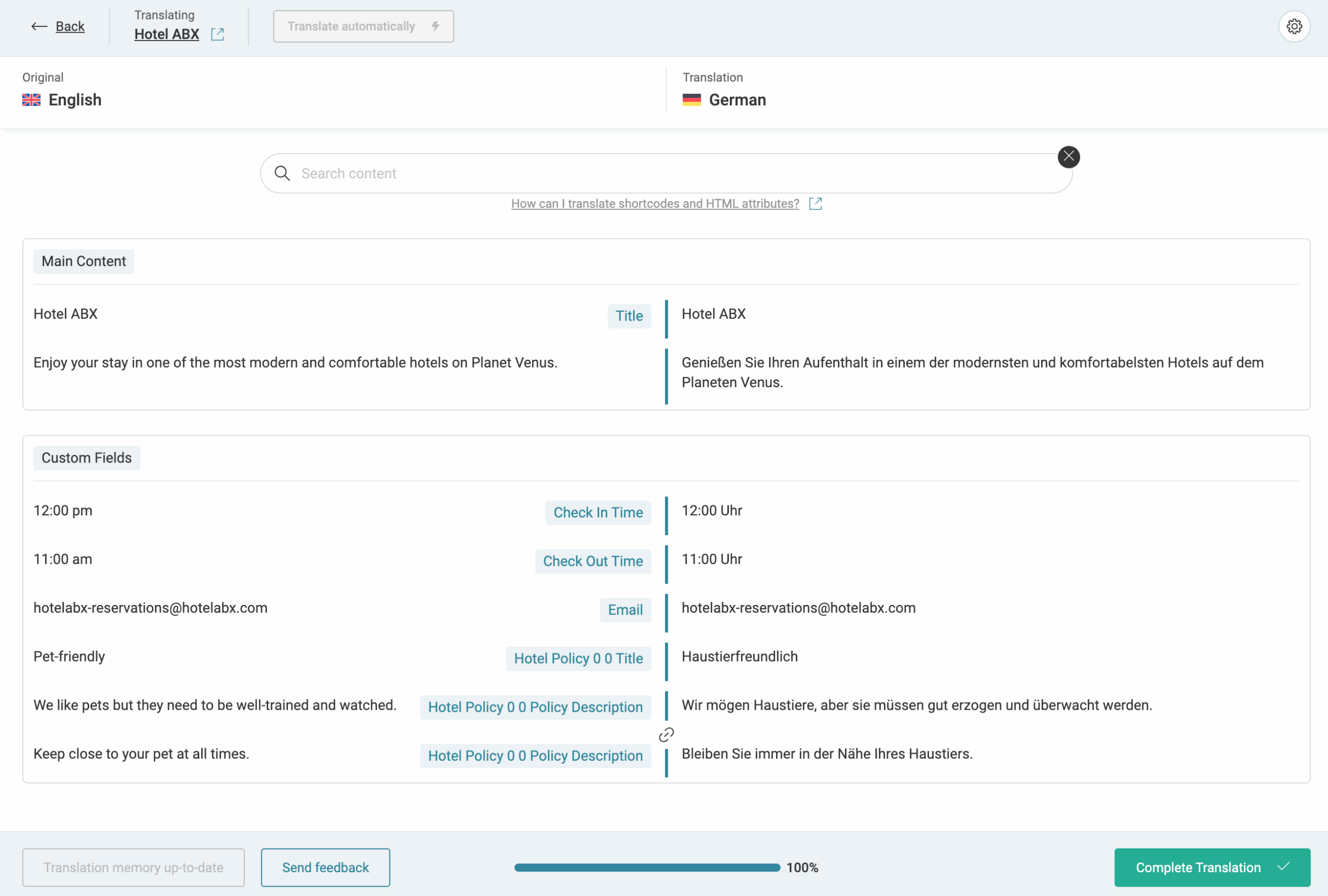Open Hotel ABX external link icon
This screenshot has height=896, width=1328.
click(x=217, y=34)
